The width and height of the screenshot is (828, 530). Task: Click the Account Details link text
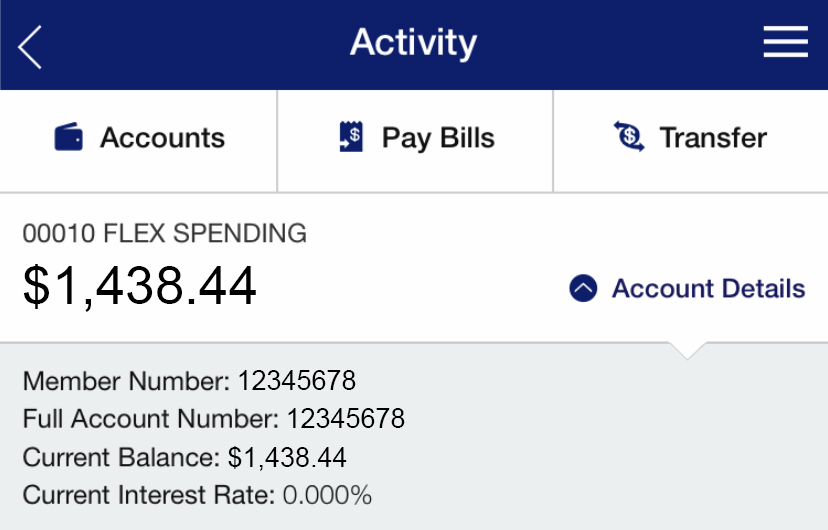709,289
